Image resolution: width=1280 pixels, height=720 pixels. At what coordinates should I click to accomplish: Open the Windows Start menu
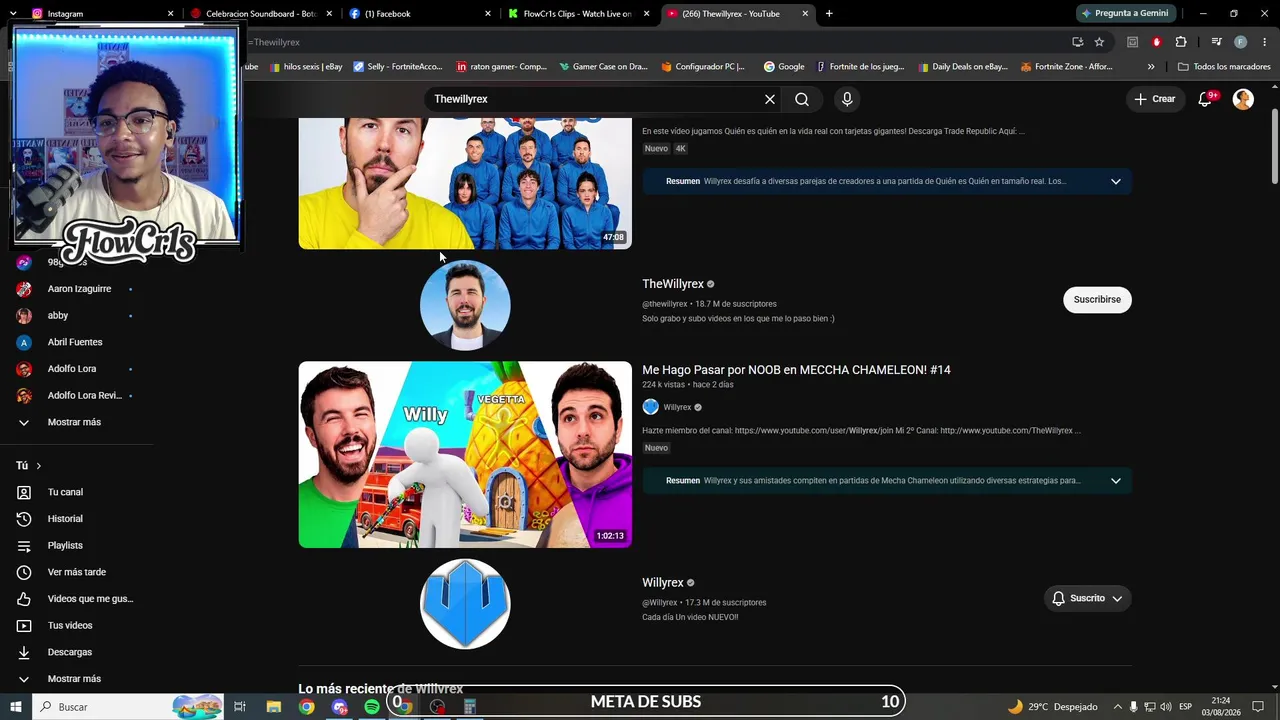(x=16, y=707)
